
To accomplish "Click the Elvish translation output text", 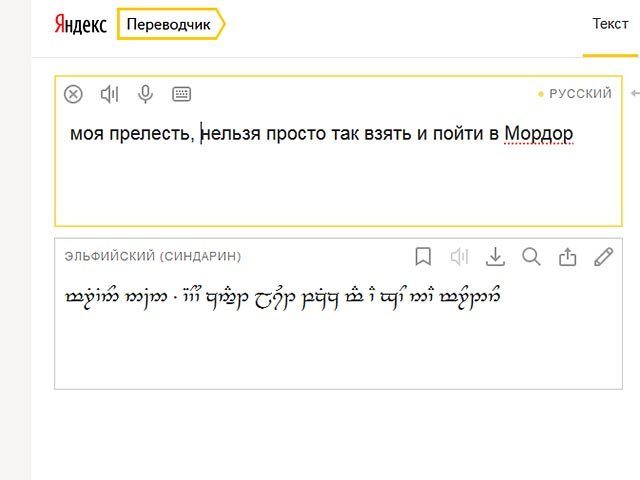I will click(282, 297).
